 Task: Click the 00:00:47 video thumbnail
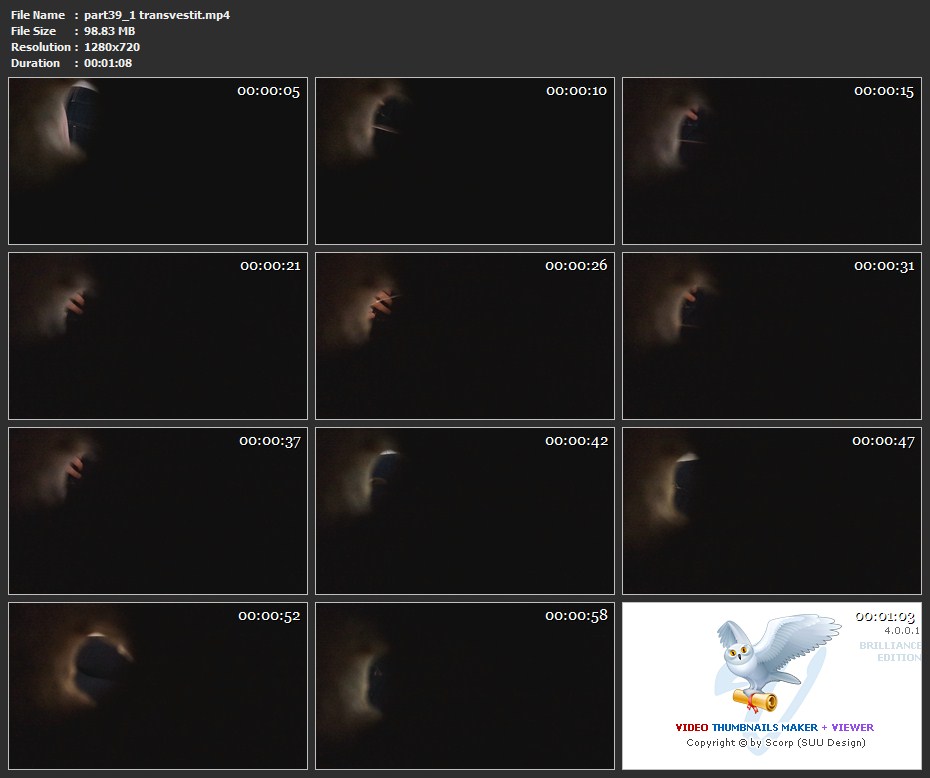(772, 511)
